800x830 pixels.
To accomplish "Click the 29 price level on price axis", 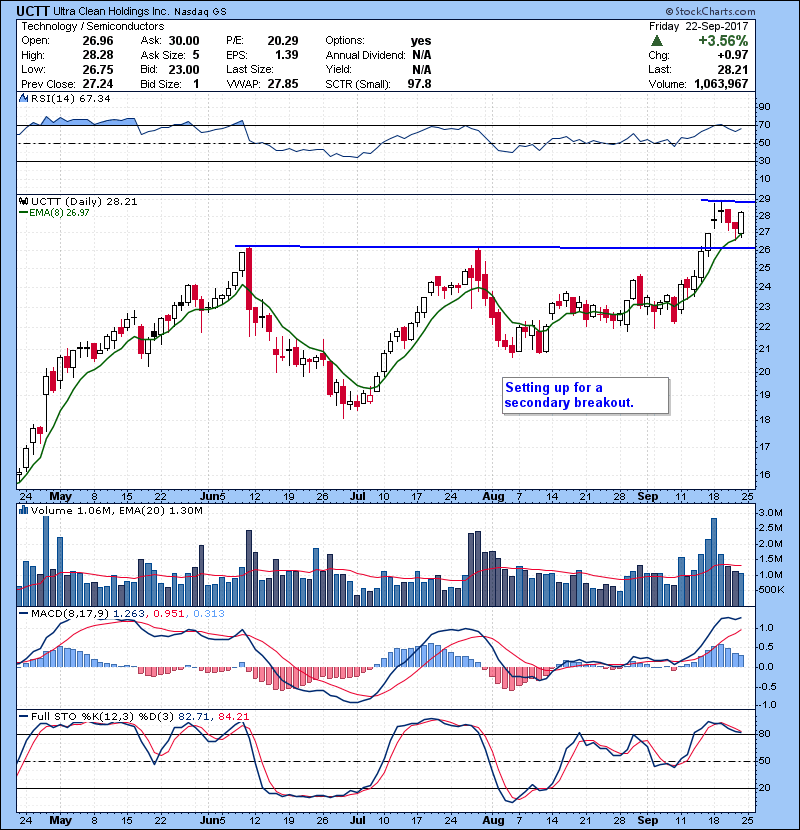I will pyautogui.click(x=765, y=199).
